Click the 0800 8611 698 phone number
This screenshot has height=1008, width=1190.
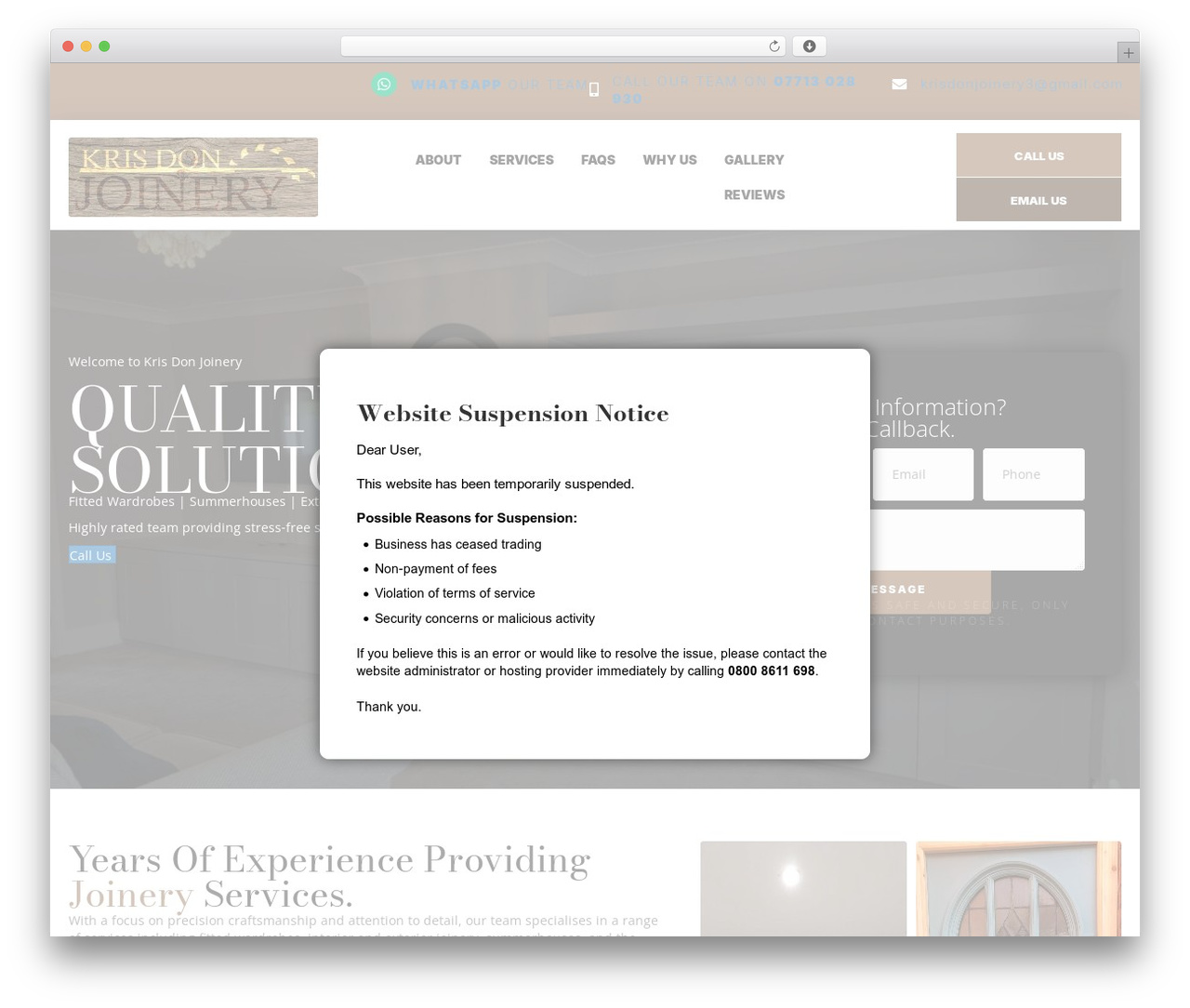click(771, 671)
